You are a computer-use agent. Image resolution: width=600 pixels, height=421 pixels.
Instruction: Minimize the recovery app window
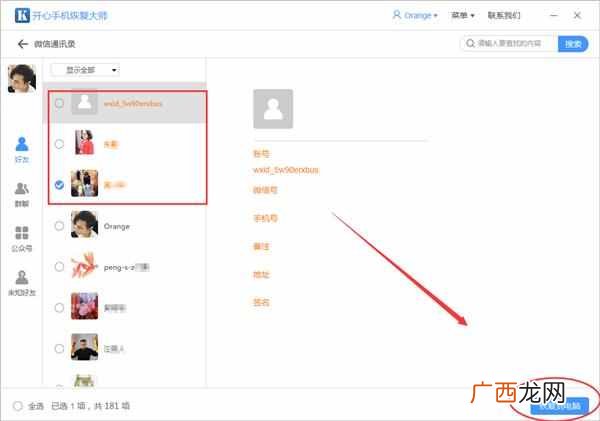pos(553,15)
